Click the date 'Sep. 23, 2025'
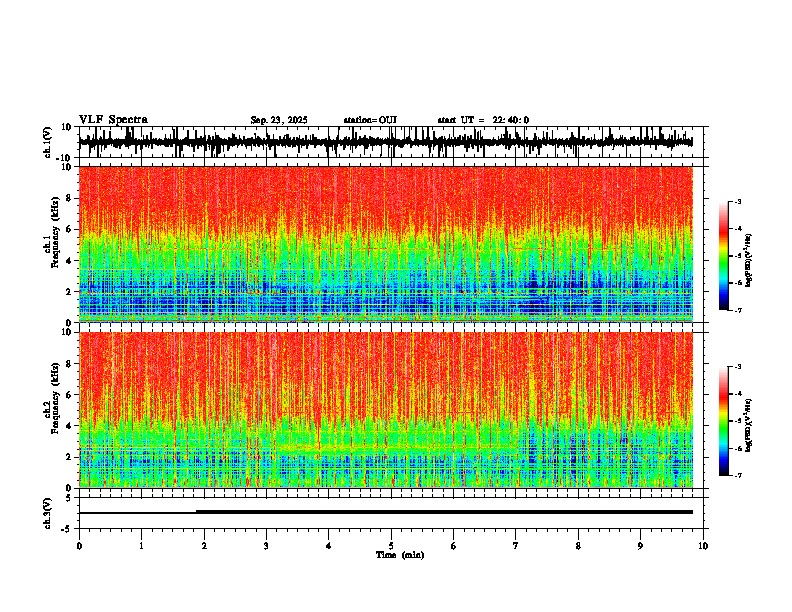The image size is (792, 612). pos(279,120)
